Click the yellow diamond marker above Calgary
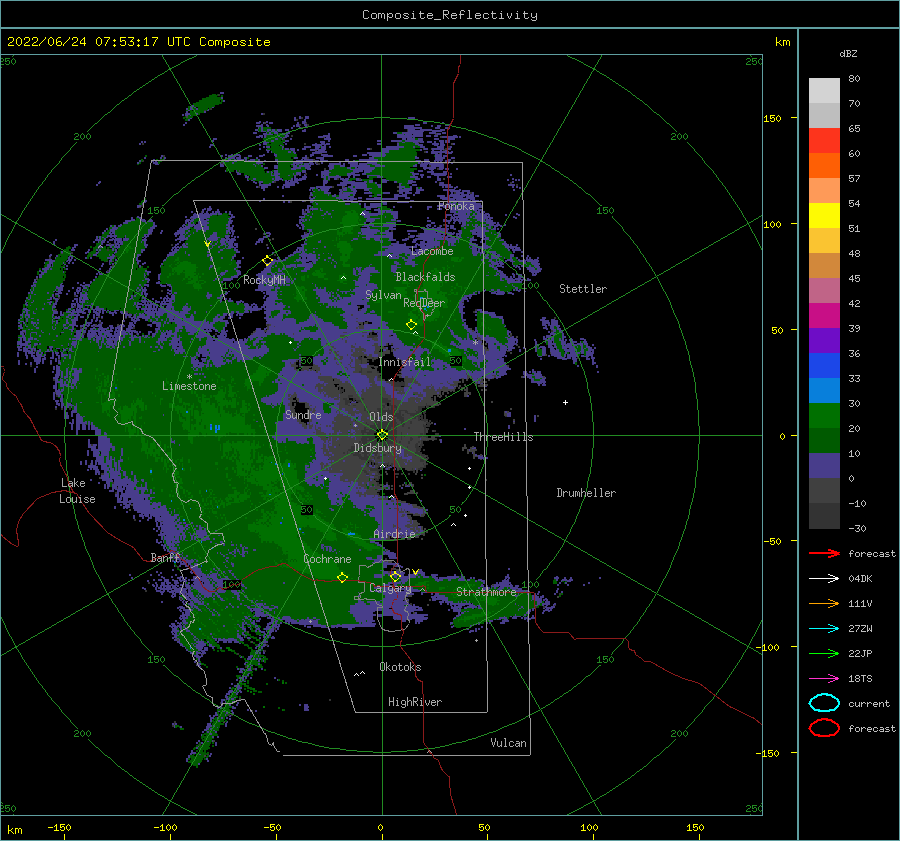Viewport: 900px width, 841px height. pyautogui.click(x=395, y=576)
